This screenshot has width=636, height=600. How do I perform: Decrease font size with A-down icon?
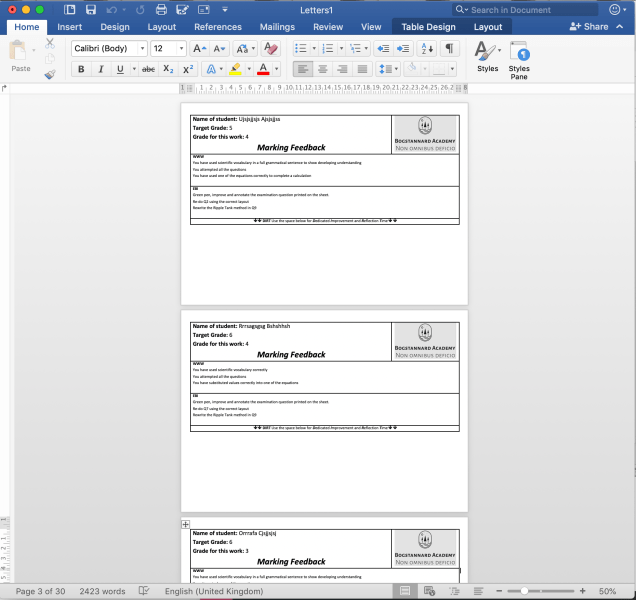(219, 49)
